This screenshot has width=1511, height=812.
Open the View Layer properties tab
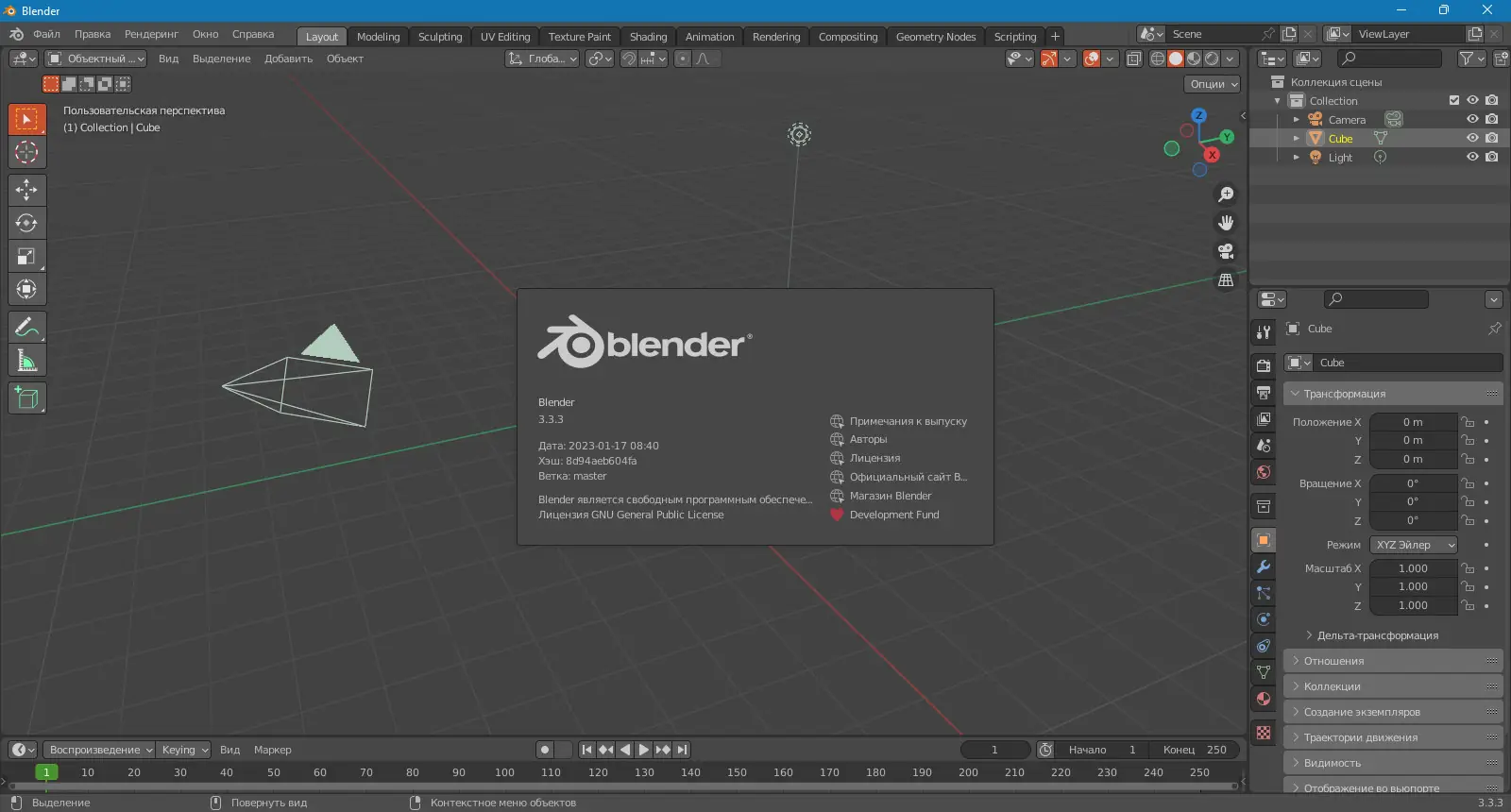[x=1264, y=418]
